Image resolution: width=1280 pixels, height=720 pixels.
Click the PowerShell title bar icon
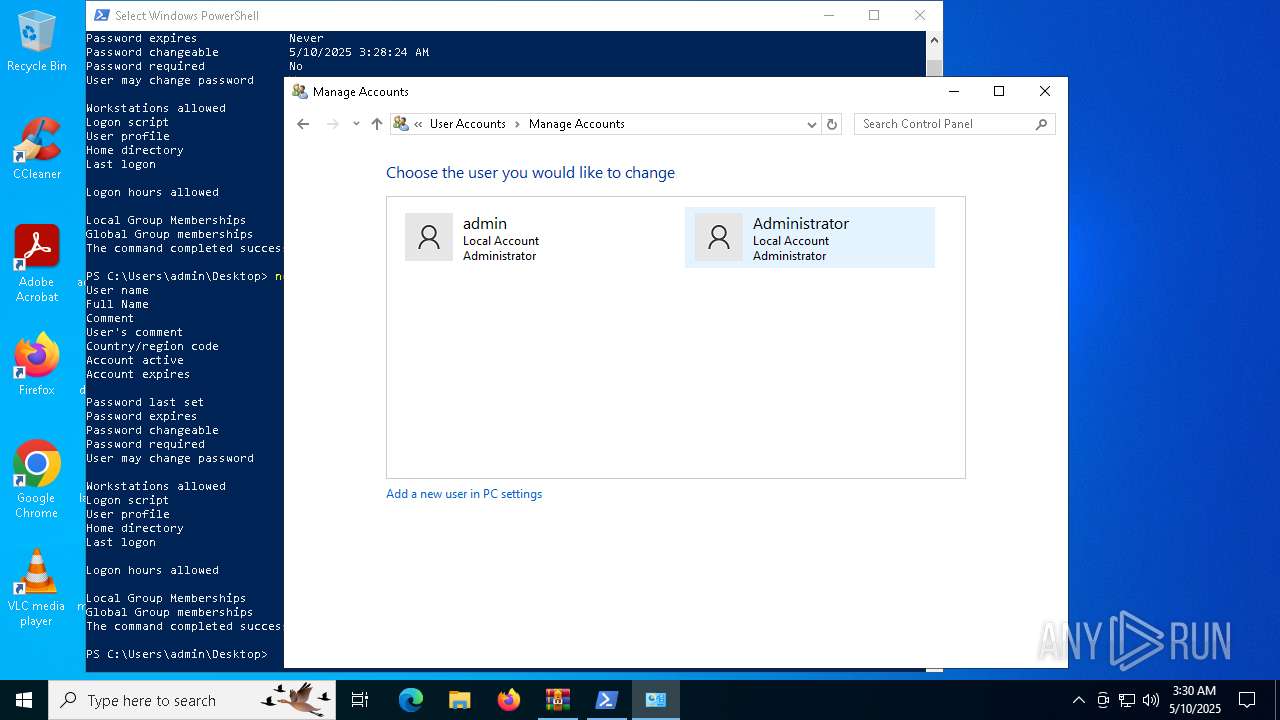point(102,15)
